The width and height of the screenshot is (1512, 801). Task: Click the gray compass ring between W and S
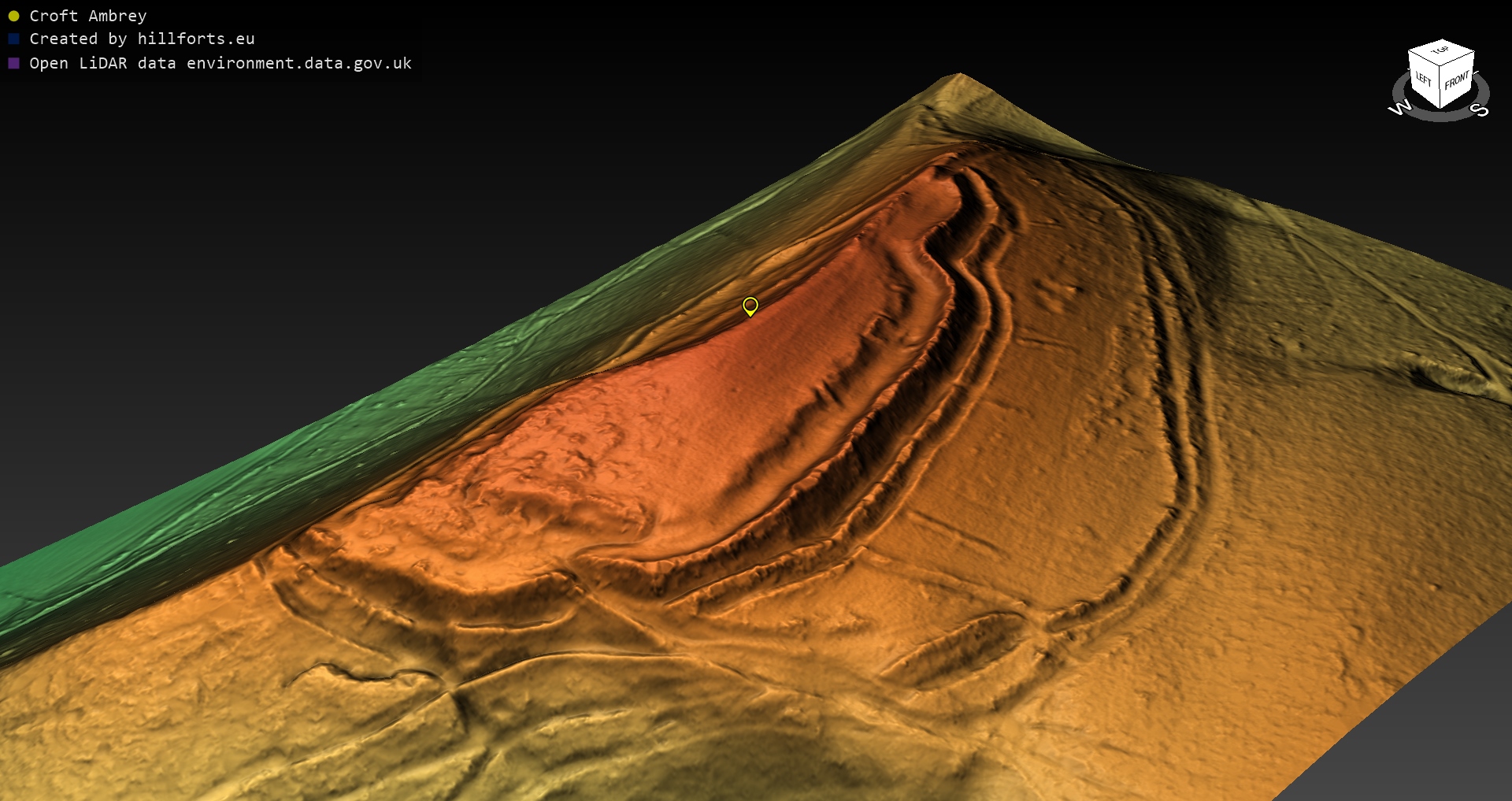click(x=1440, y=117)
